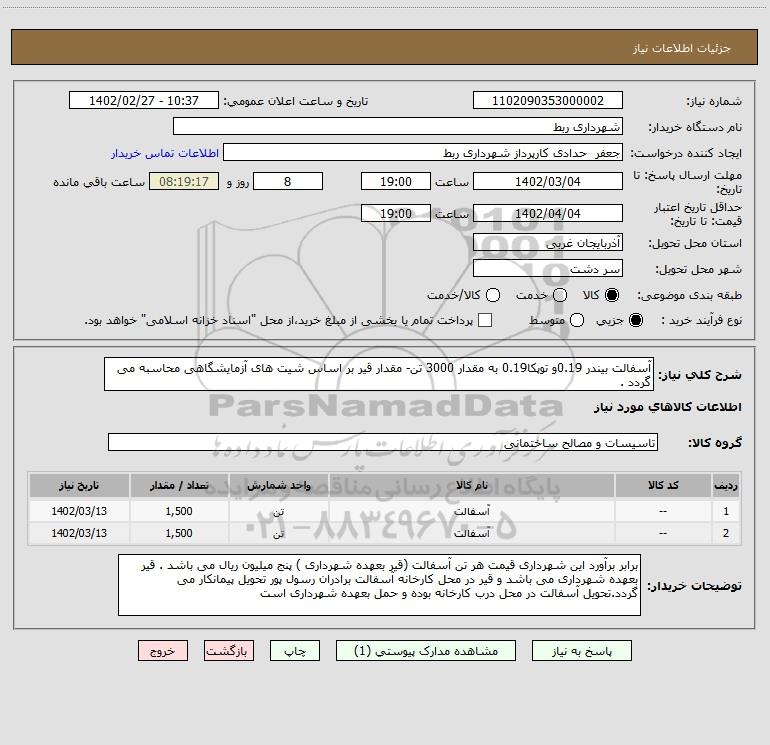Click the جزئیات اطلاعات نیاز header title
Screen dimensions: 770x745
coord(682,48)
